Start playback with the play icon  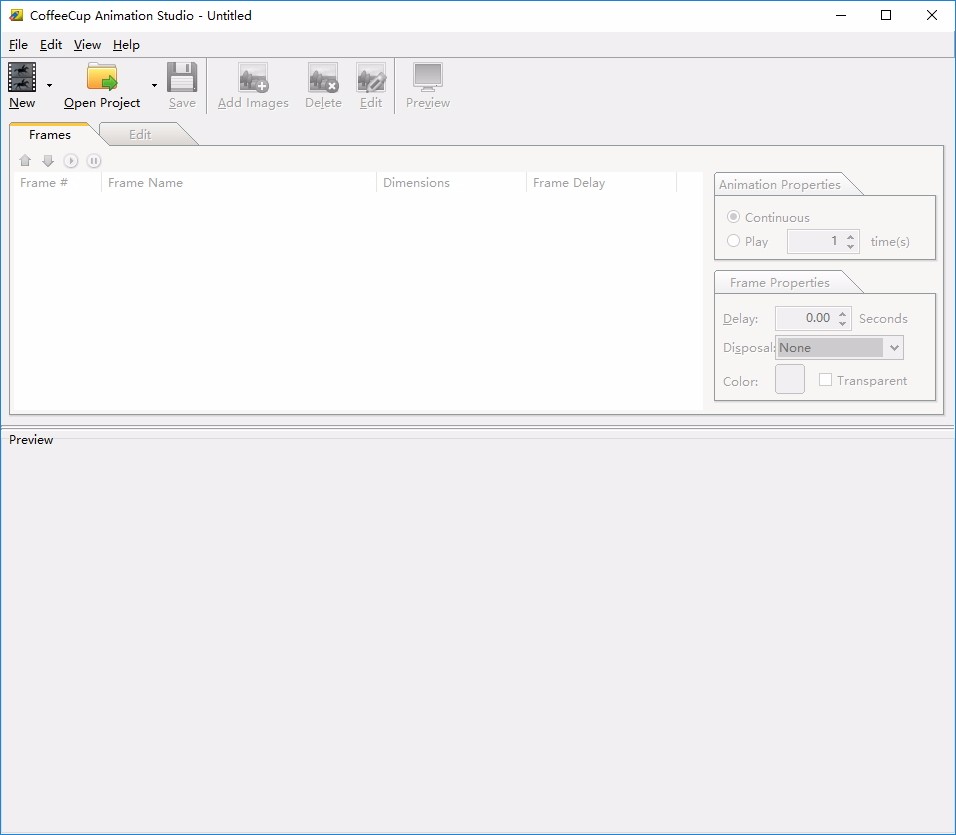tap(71, 160)
